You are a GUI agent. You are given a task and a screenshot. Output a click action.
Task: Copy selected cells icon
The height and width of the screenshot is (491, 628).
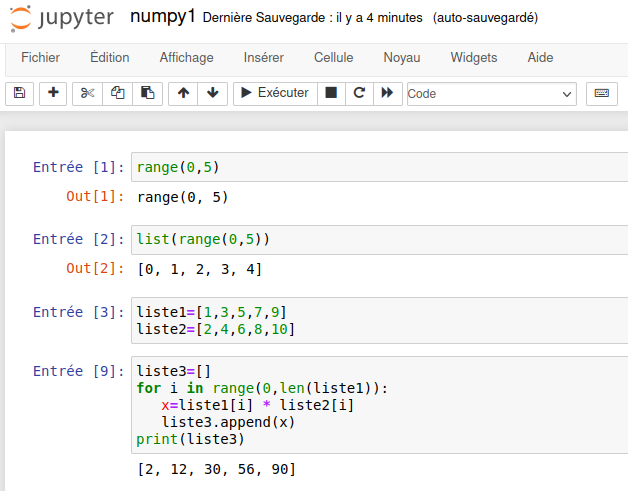click(117, 93)
